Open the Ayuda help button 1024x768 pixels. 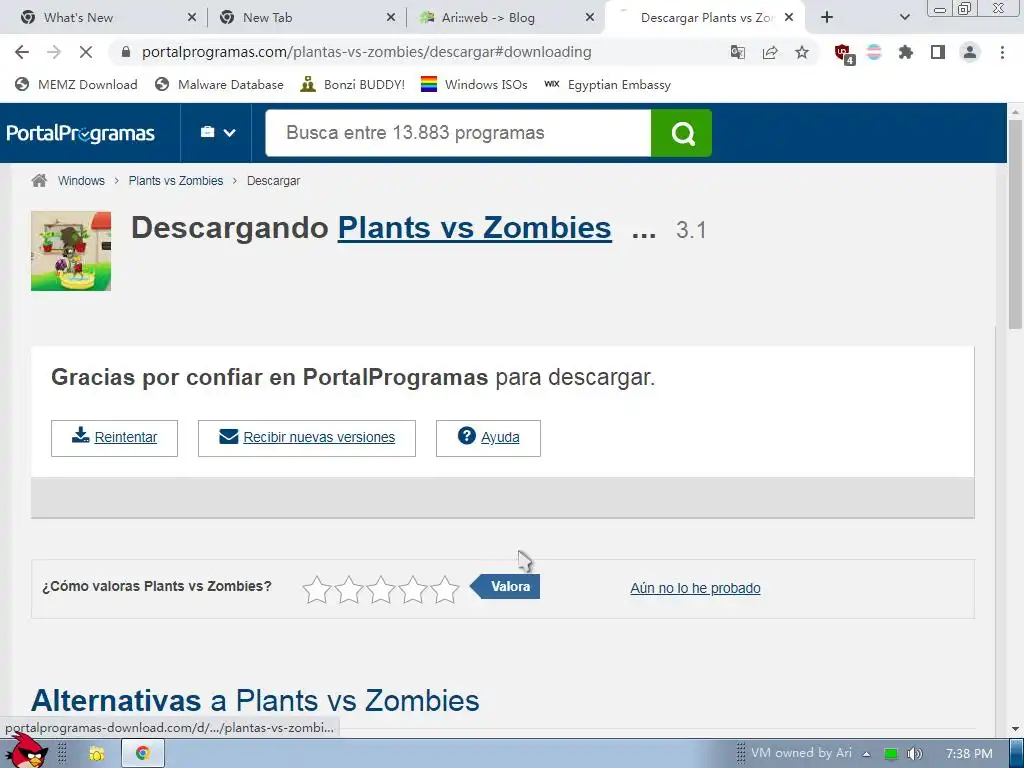[x=488, y=438]
